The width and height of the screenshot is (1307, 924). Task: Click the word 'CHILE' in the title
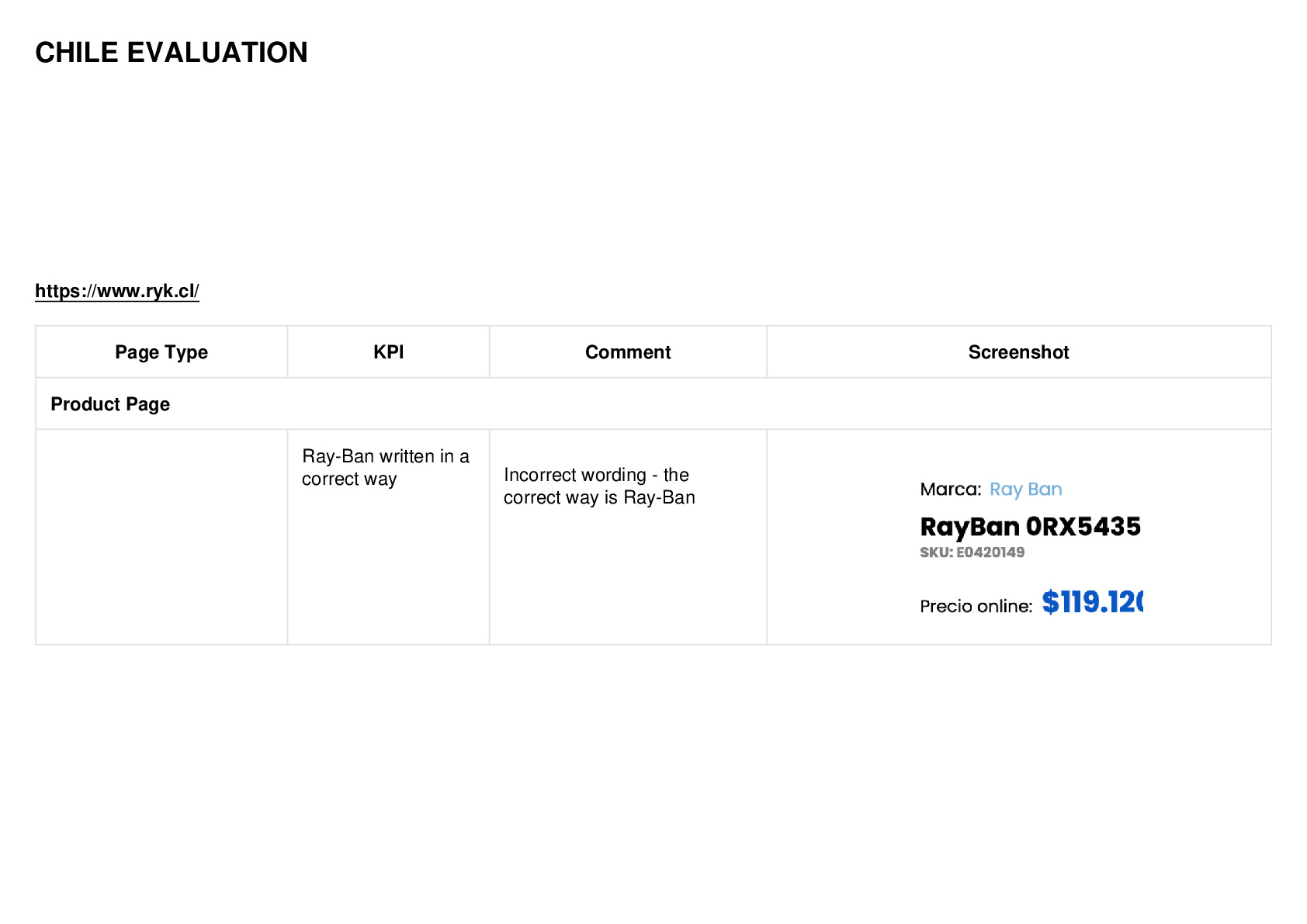point(77,53)
